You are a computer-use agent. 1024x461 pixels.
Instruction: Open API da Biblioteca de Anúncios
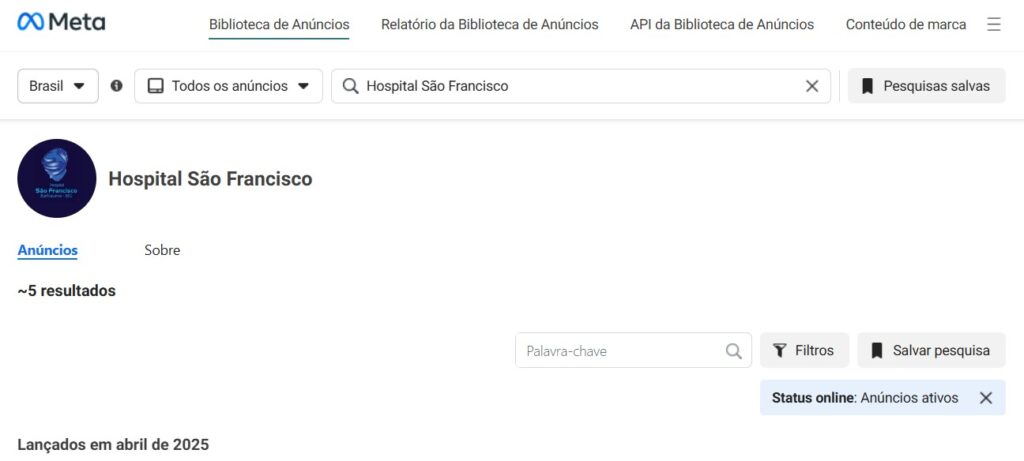(x=722, y=25)
